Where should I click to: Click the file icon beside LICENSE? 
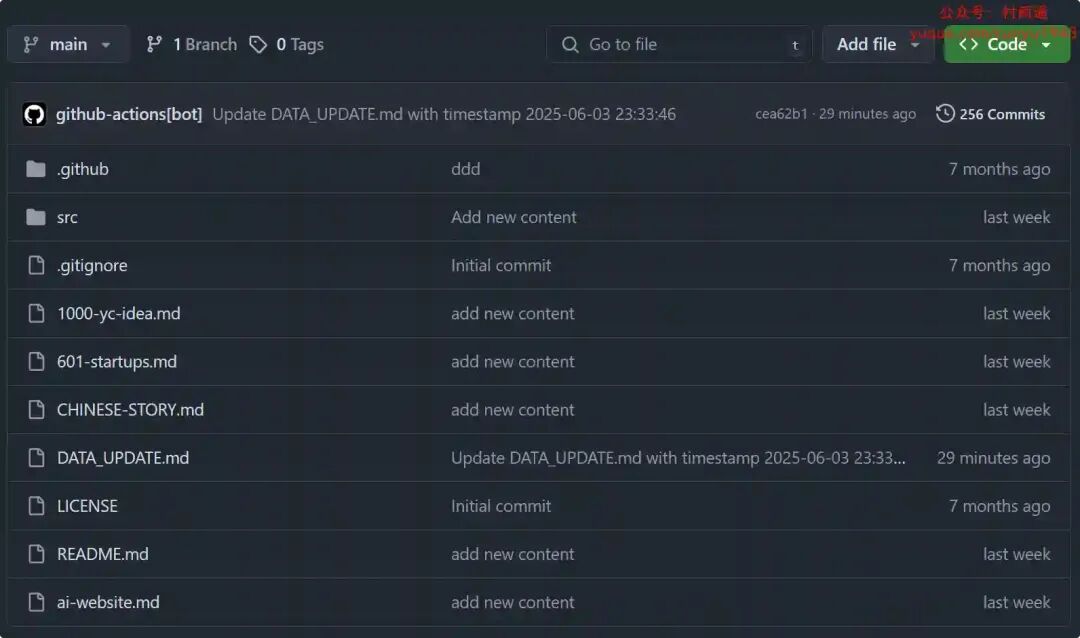coord(36,506)
